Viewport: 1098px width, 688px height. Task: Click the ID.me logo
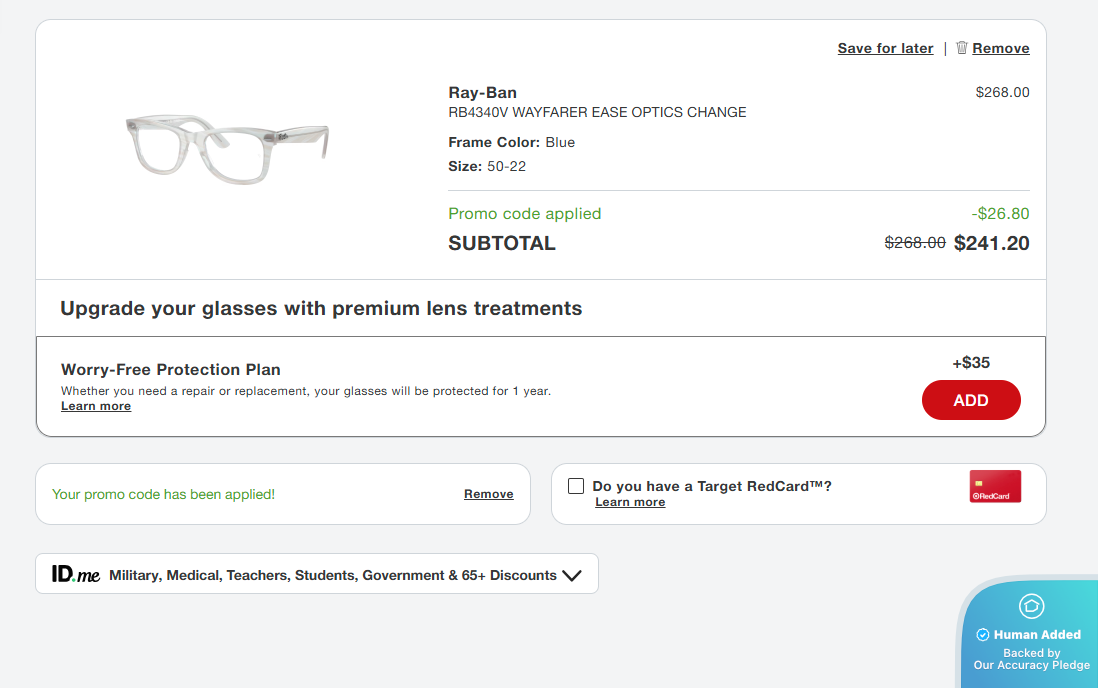point(76,575)
